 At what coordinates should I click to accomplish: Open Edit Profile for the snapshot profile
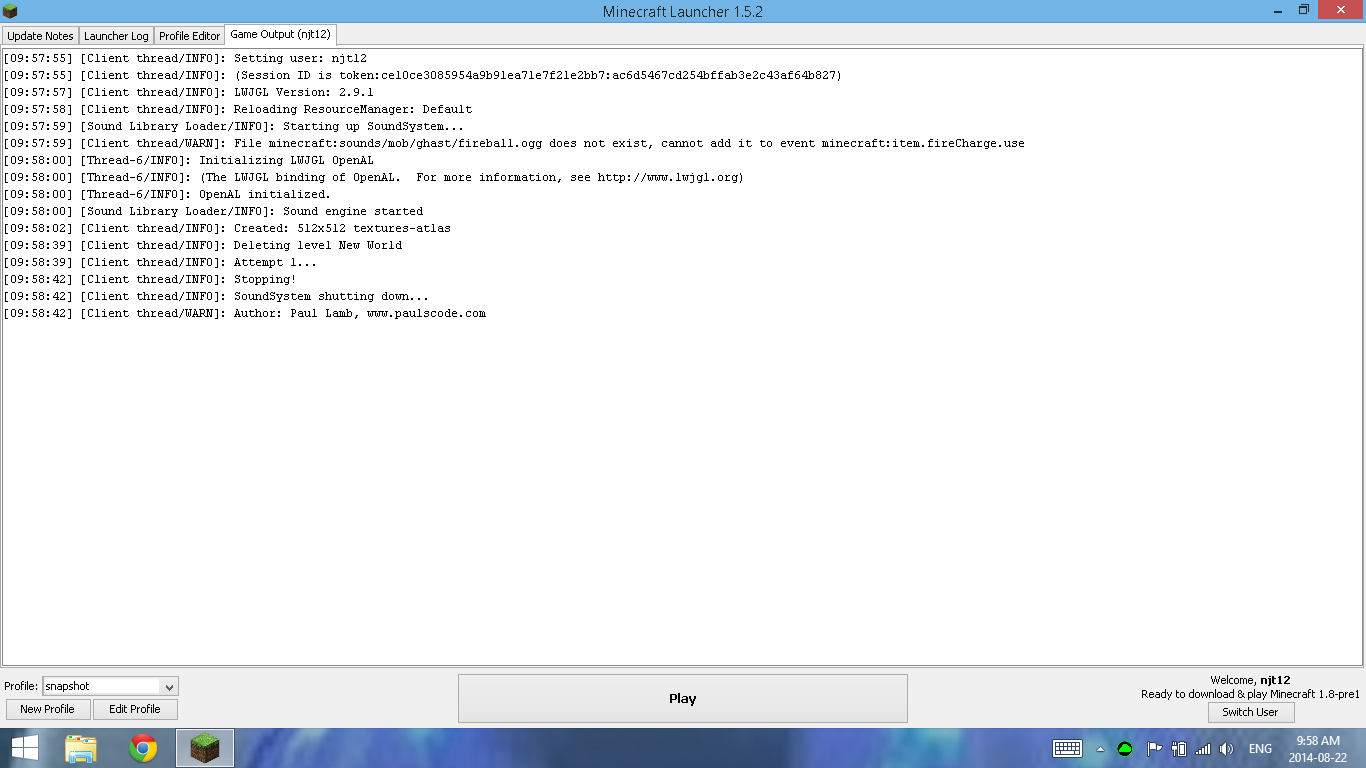tap(135, 709)
